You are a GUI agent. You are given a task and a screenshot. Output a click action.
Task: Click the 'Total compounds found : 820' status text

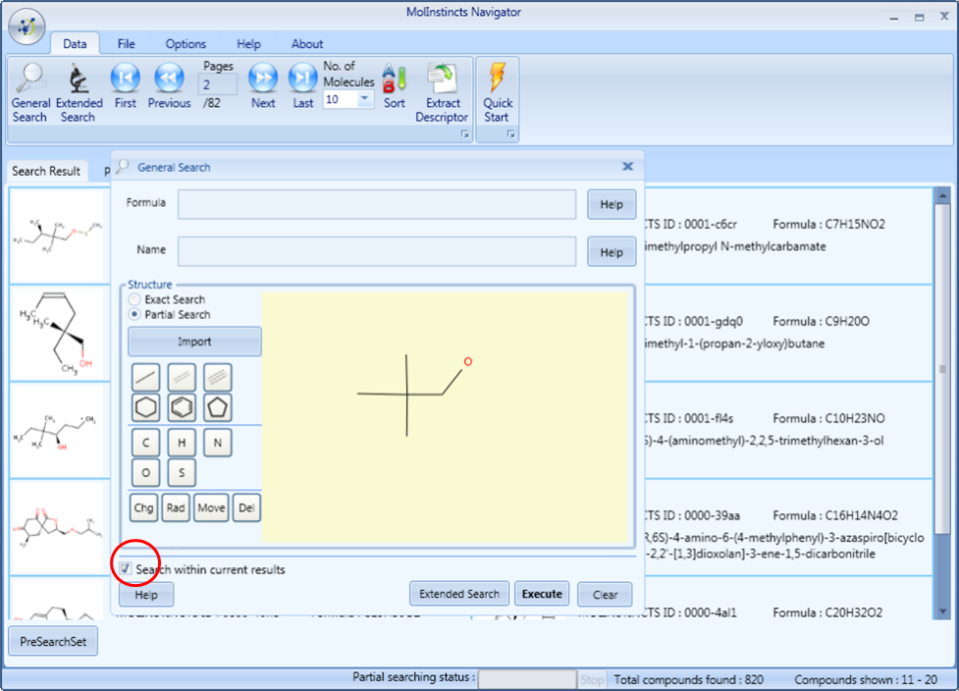(689, 679)
